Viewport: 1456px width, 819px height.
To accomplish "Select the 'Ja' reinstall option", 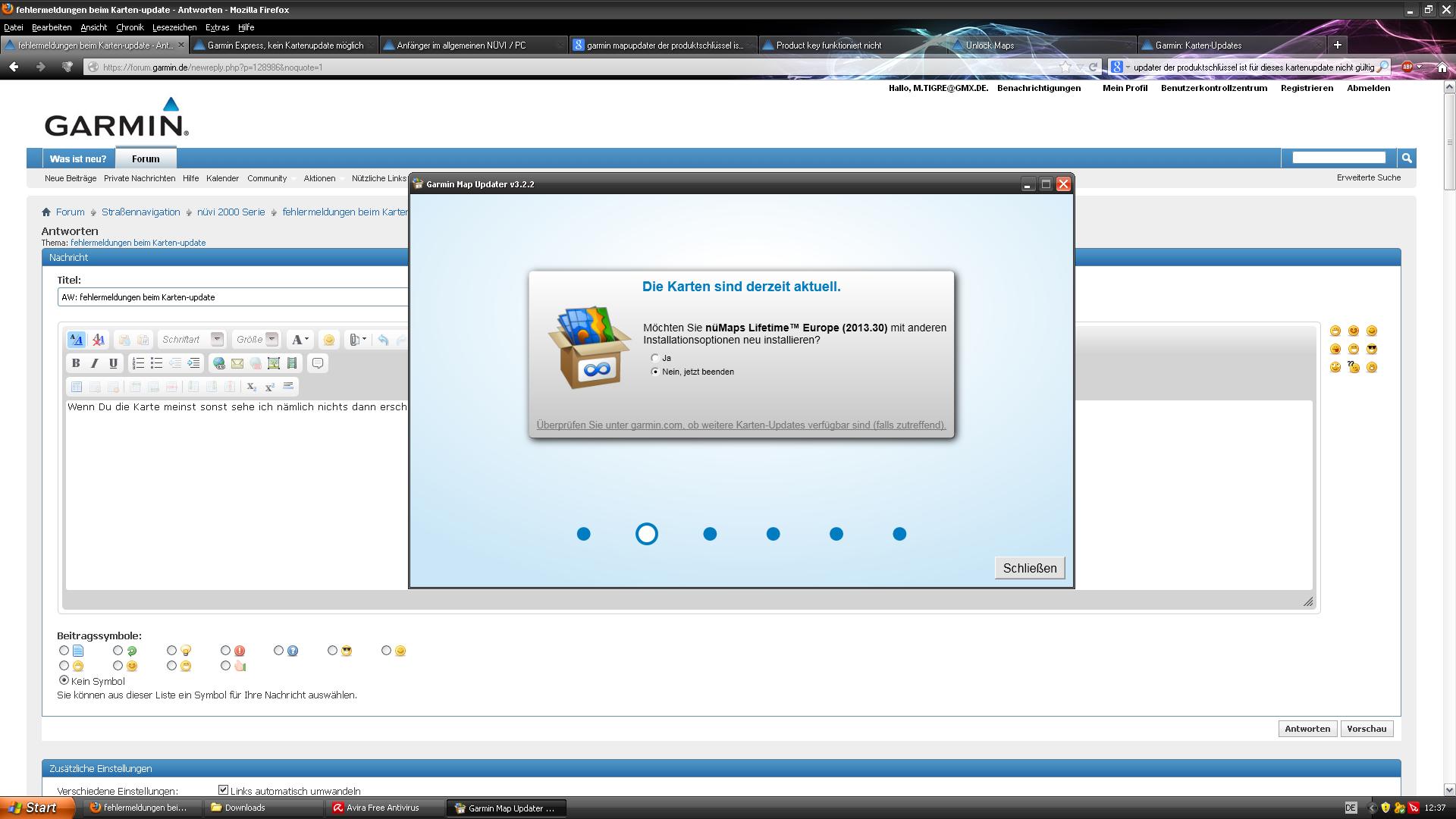I will 655,358.
